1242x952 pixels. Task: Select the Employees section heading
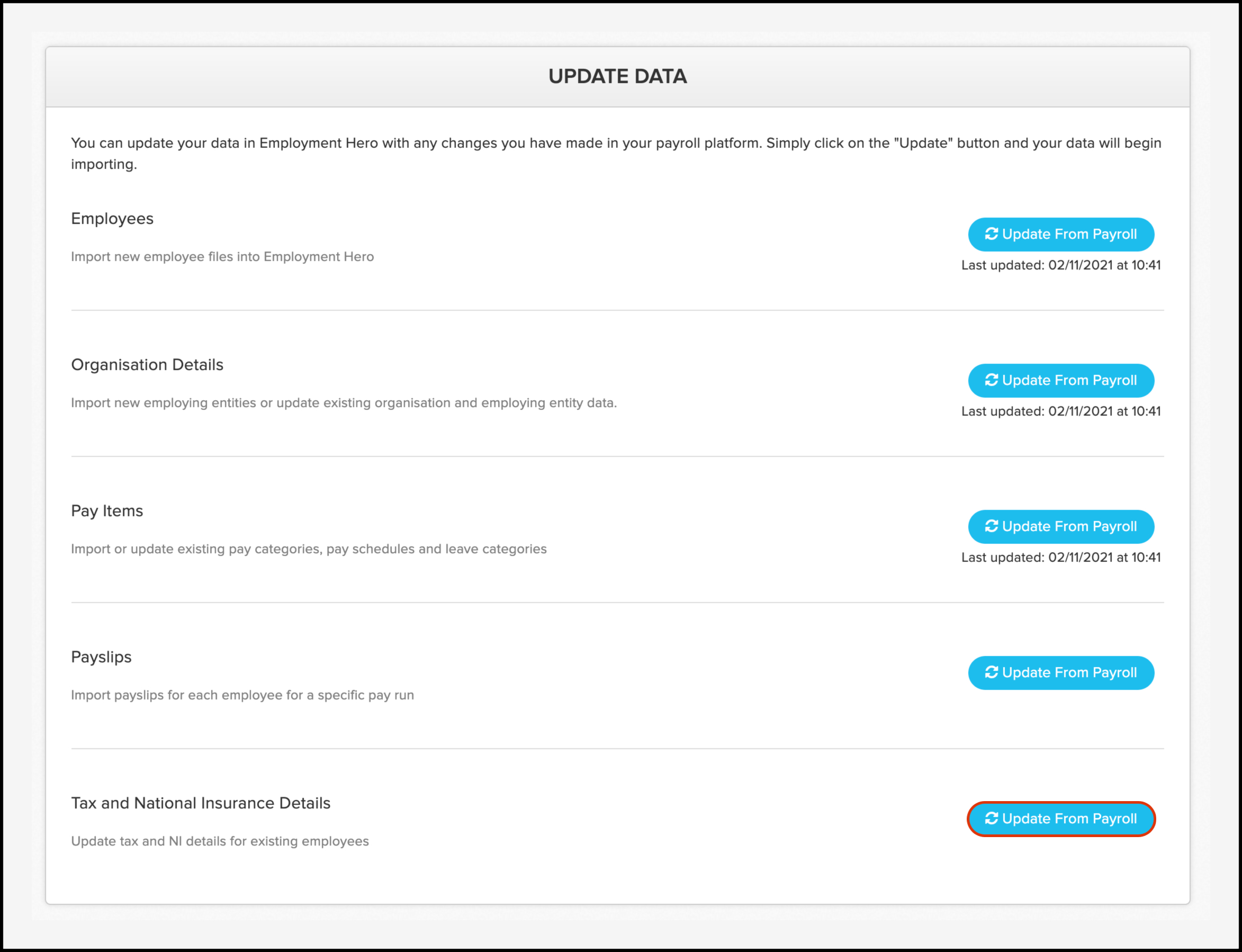[x=112, y=219]
